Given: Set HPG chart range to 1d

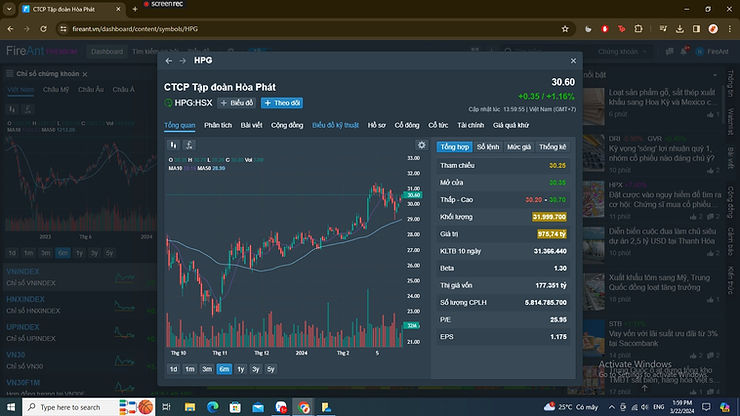Looking at the screenshot, I should click(x=173, y=369).
